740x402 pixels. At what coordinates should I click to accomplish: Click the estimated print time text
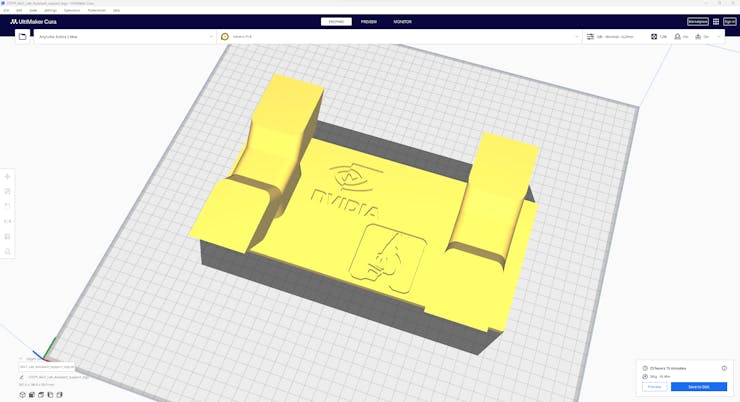[x=668, y=368]
